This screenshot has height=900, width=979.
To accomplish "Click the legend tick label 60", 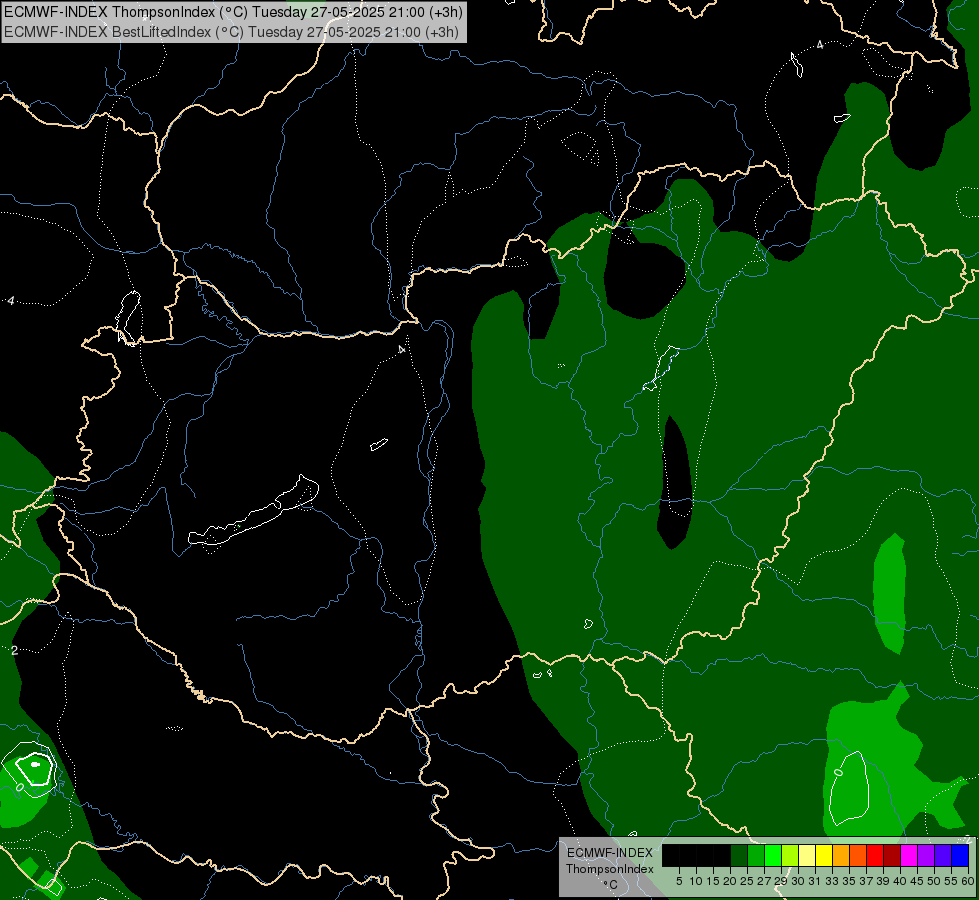I will [x=968, y=881].
